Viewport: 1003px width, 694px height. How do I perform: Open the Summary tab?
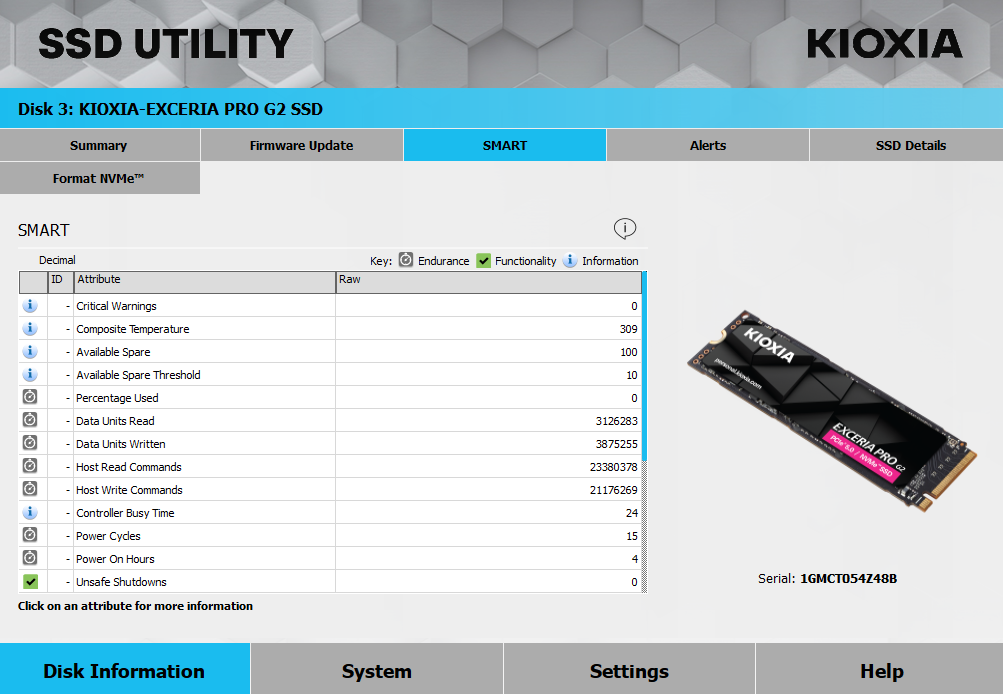(x=100, y=145)
